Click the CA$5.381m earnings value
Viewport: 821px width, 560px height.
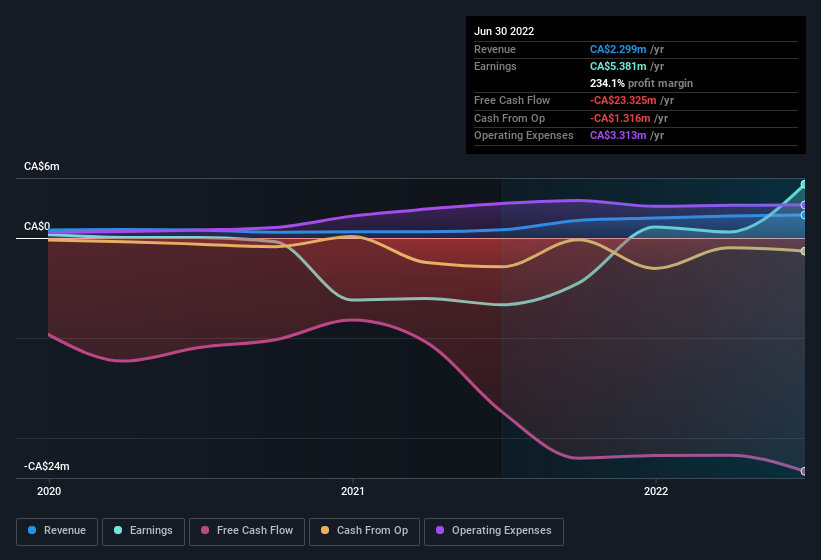[618, 66]
